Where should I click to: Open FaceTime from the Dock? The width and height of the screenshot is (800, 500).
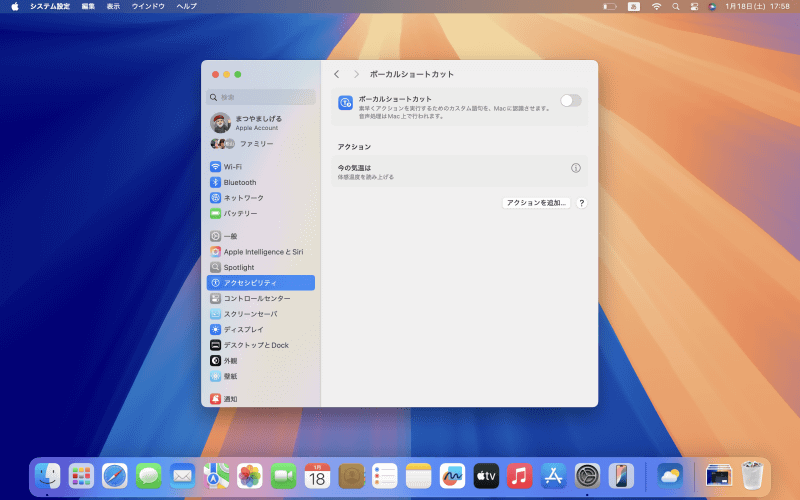coord(284,477)
